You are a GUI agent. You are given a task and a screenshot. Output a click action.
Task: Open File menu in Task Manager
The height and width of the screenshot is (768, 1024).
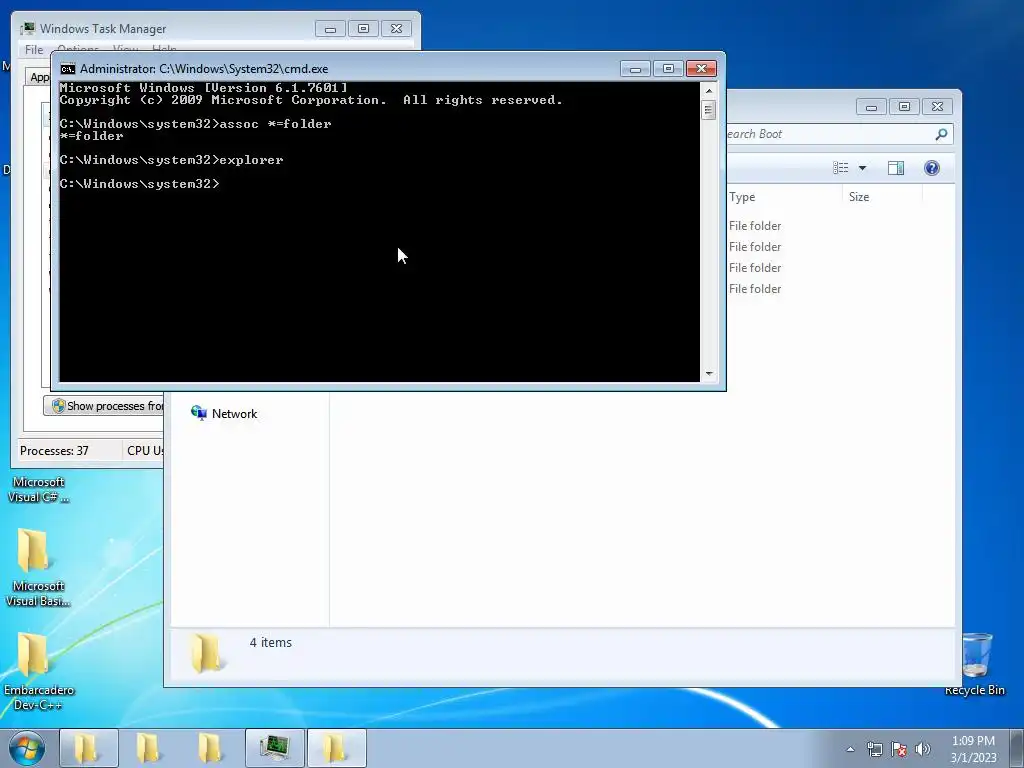click(34, 50)
